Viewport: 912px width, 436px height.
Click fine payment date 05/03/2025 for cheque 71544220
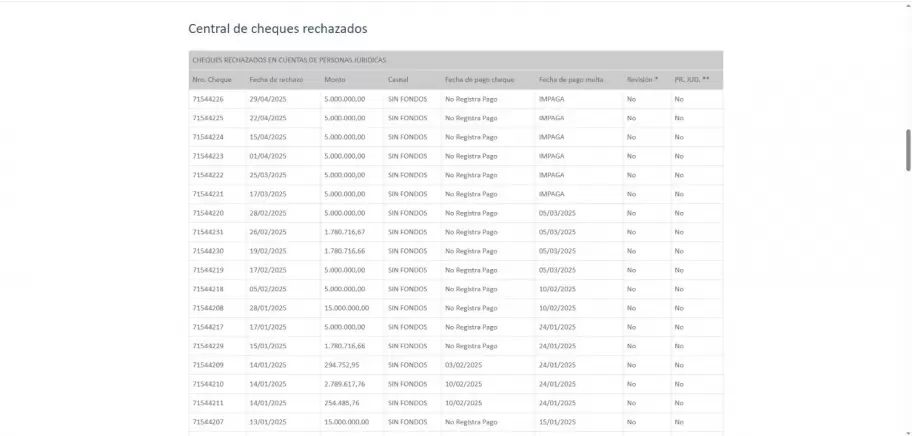557,213
